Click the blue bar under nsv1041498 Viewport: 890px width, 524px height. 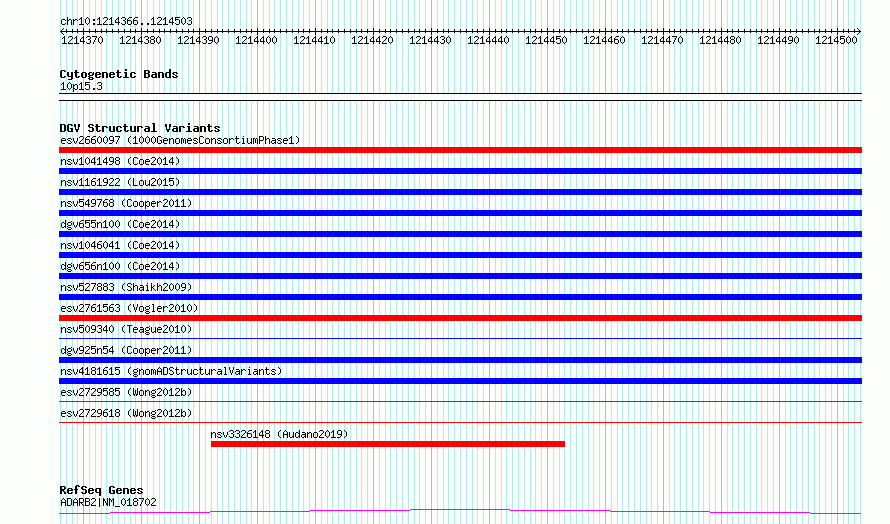pos(460,171)
